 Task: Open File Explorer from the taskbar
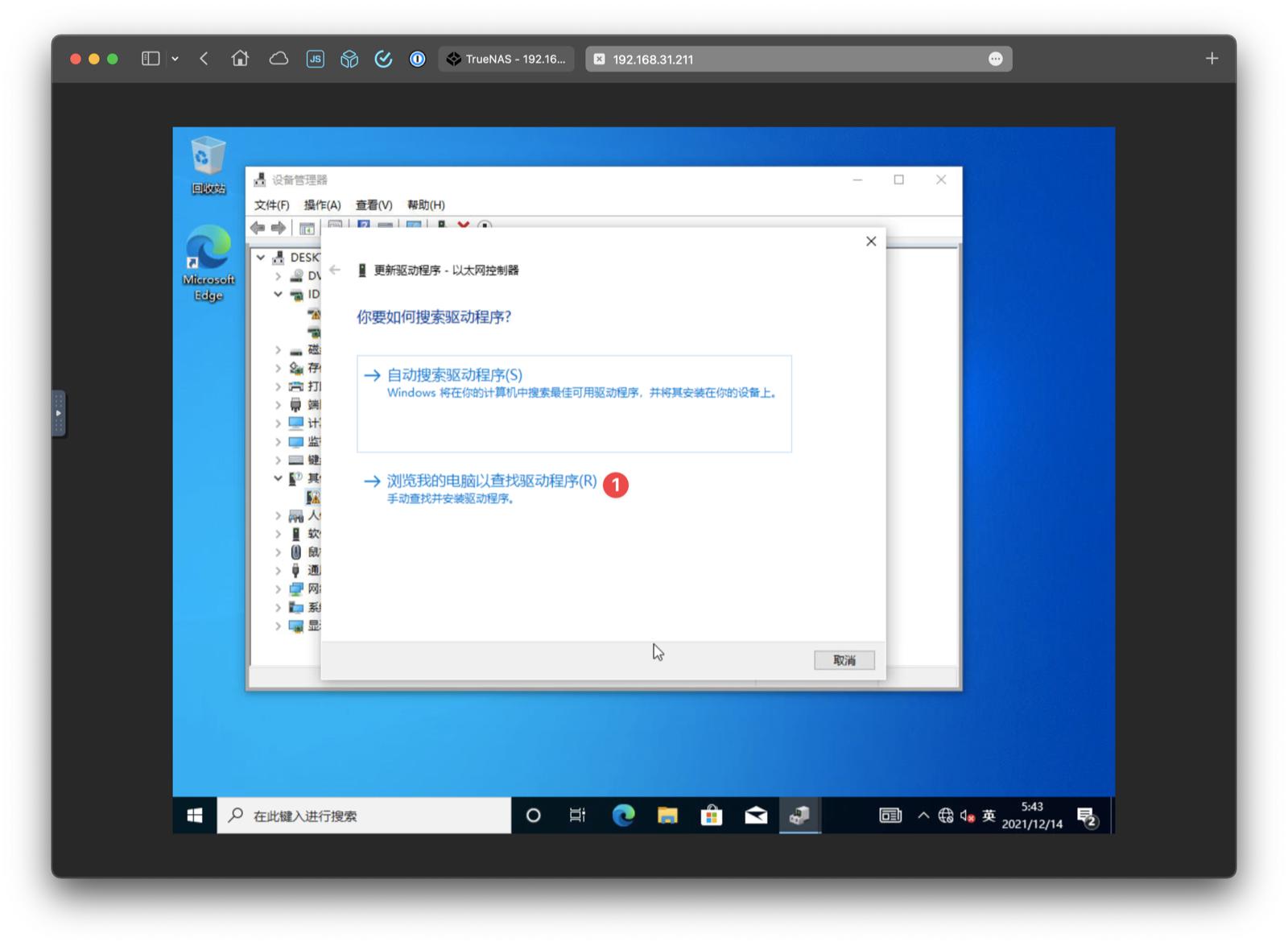pos(667,815)
